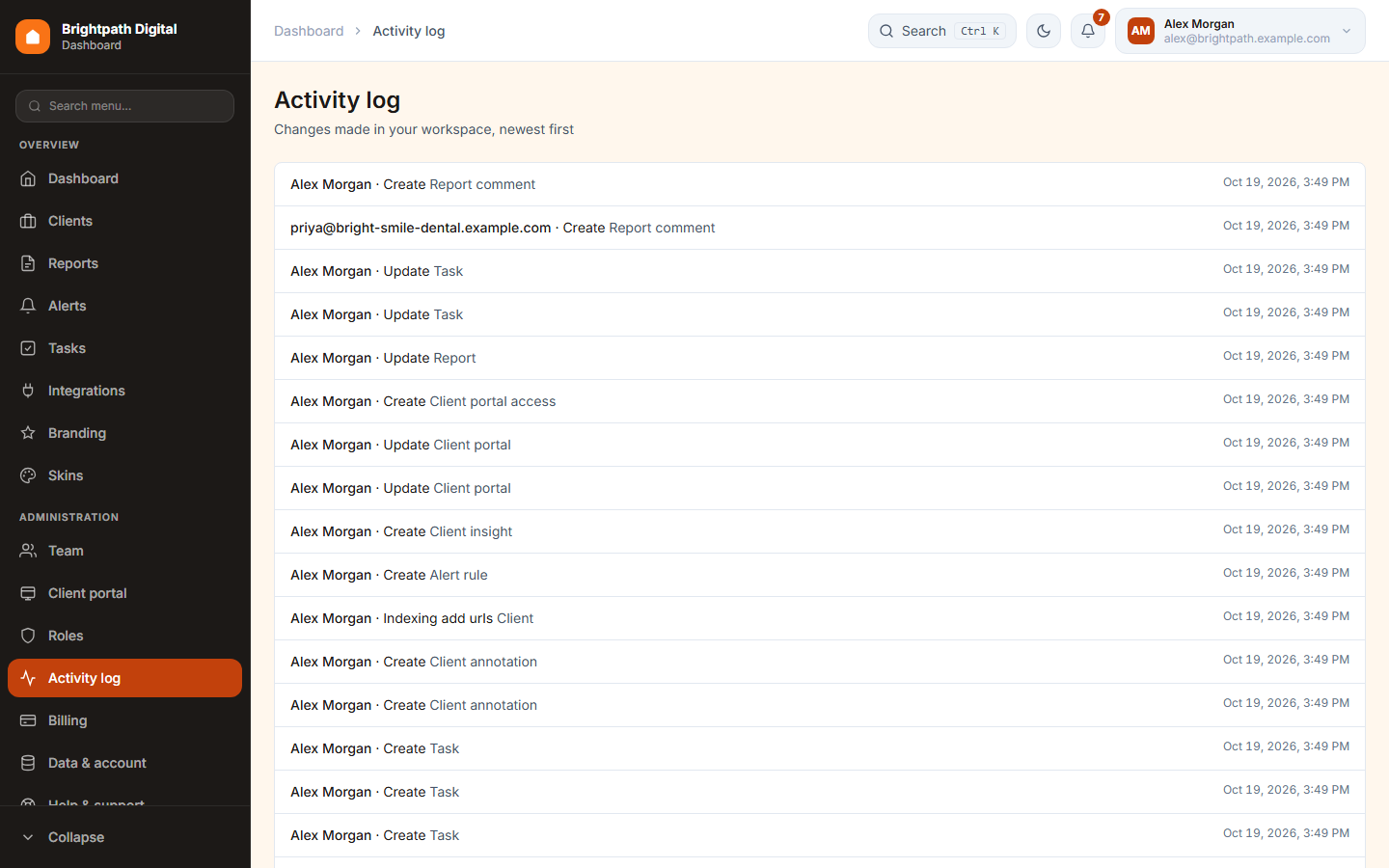Click timestamp of Update Report entry
The image size is (1389, 868).
point(1286,356)
